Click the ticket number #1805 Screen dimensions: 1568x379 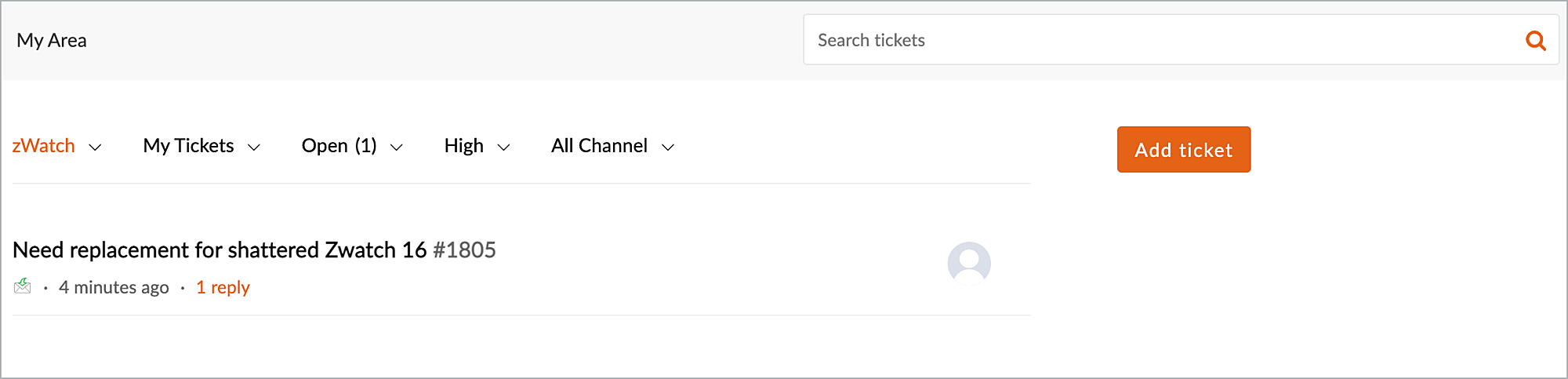464,250
